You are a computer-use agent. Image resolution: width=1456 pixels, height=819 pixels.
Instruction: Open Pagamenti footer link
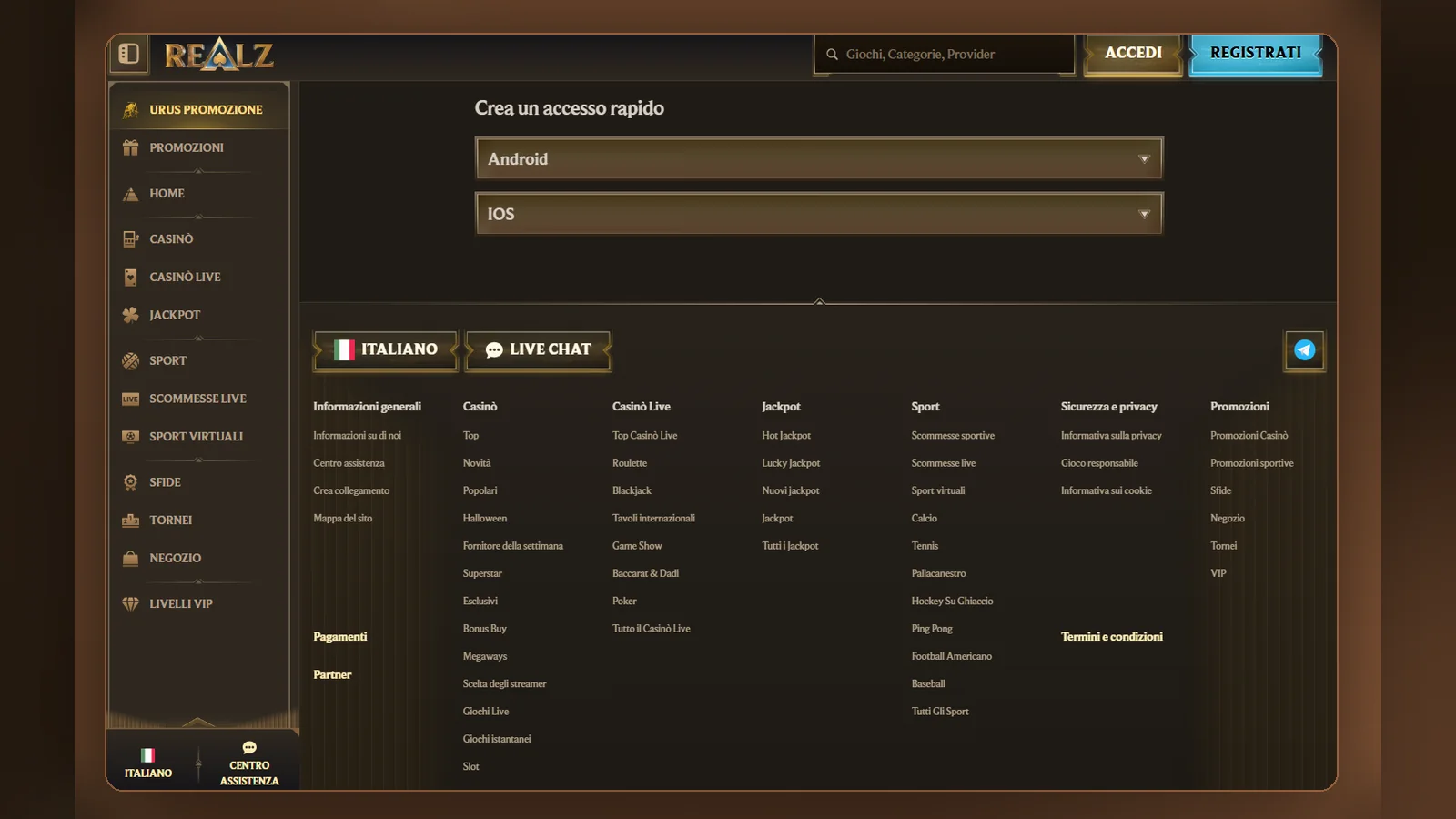pos(340,637)
